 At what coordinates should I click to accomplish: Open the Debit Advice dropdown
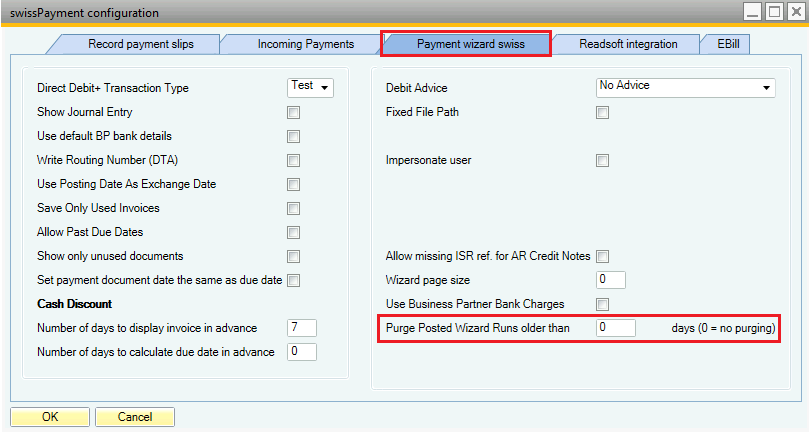[686, 87]
